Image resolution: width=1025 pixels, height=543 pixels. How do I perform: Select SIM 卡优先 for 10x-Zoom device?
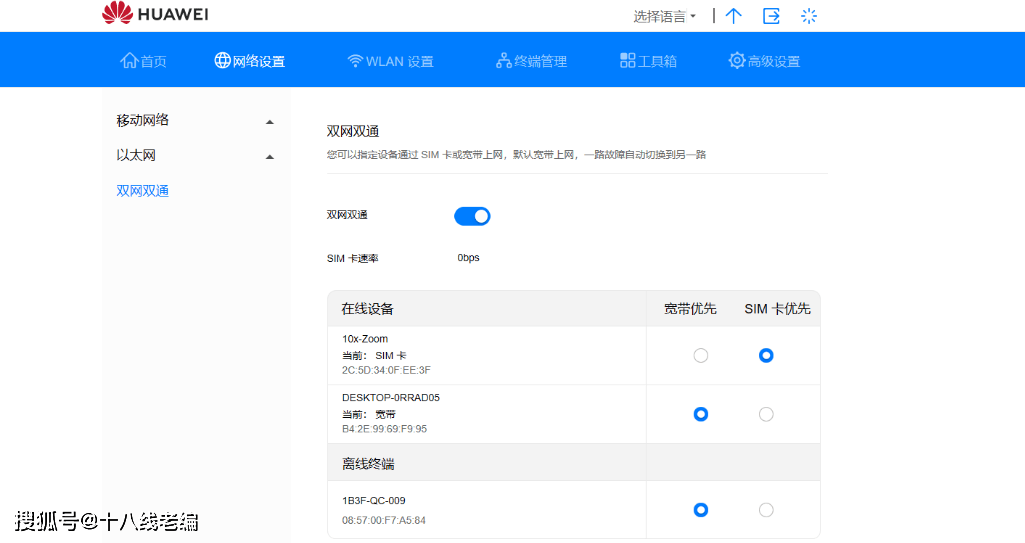pyautogui.click(x=766, y=355)
